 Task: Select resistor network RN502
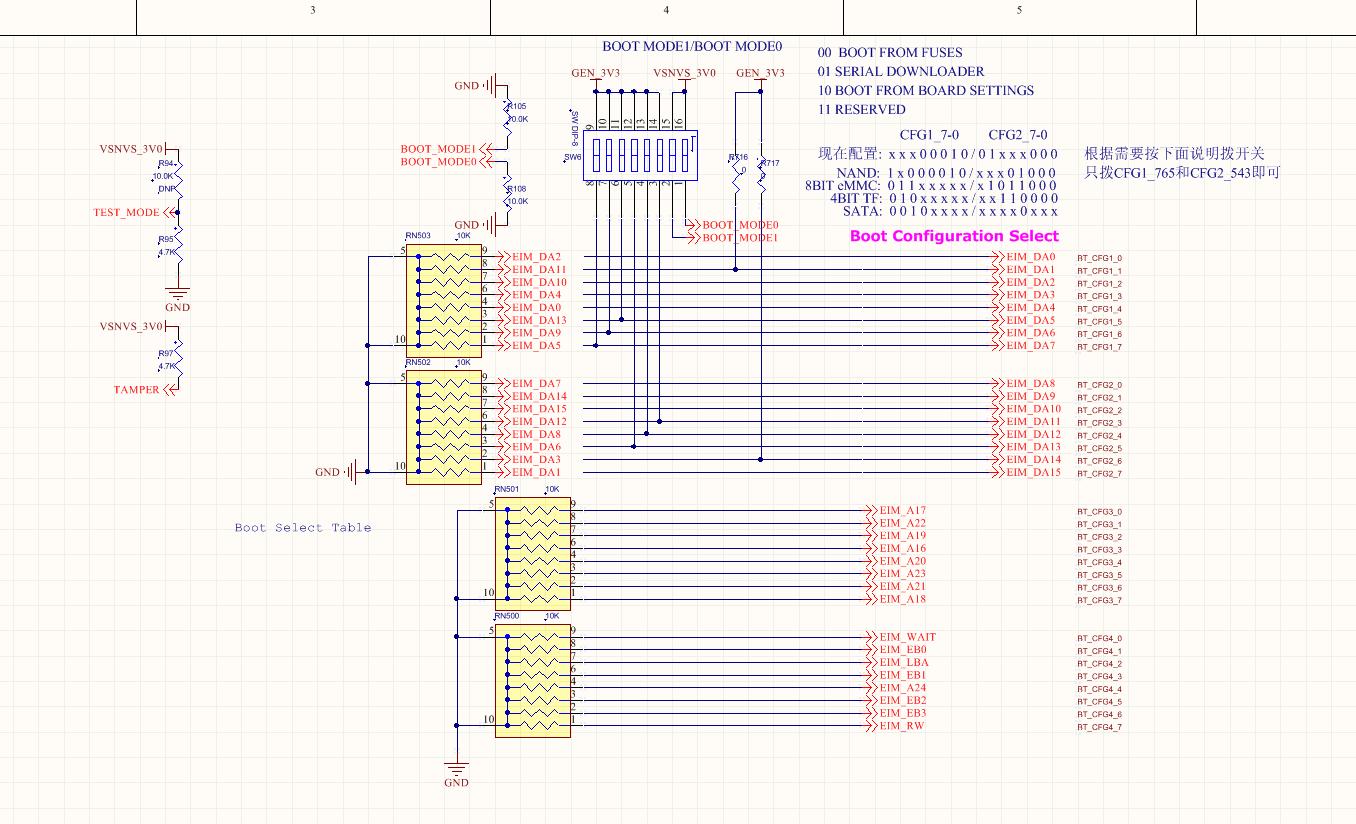tap(444, 427)
